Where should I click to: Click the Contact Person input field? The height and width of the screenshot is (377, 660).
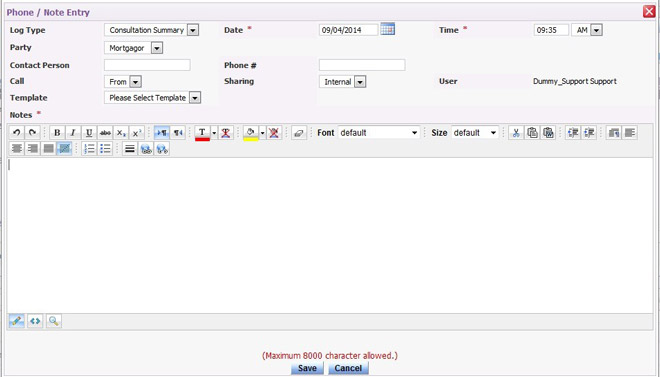pos(147,65)
